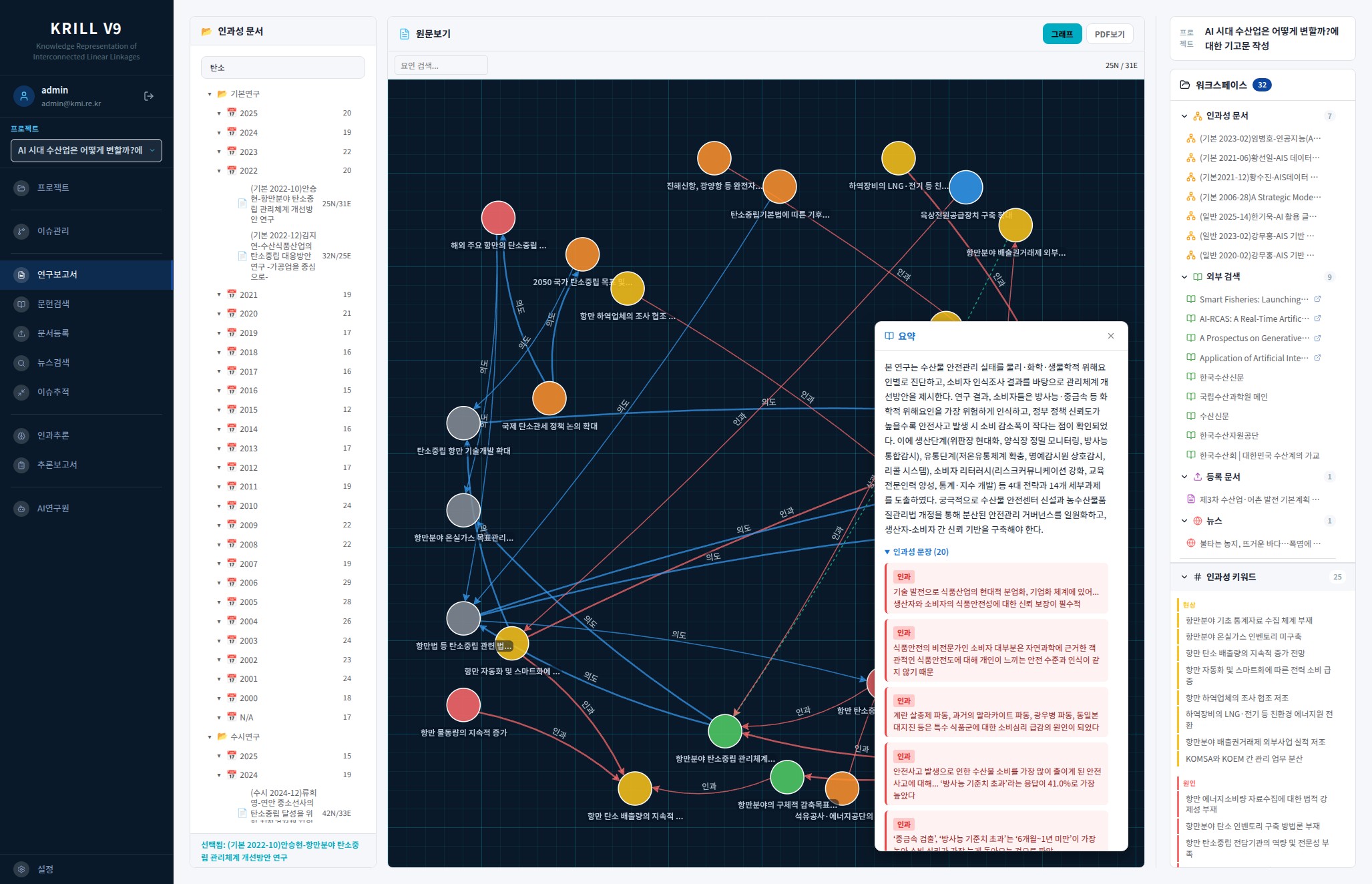Click the 요인 검색 input field

click(x=441, y=65)
